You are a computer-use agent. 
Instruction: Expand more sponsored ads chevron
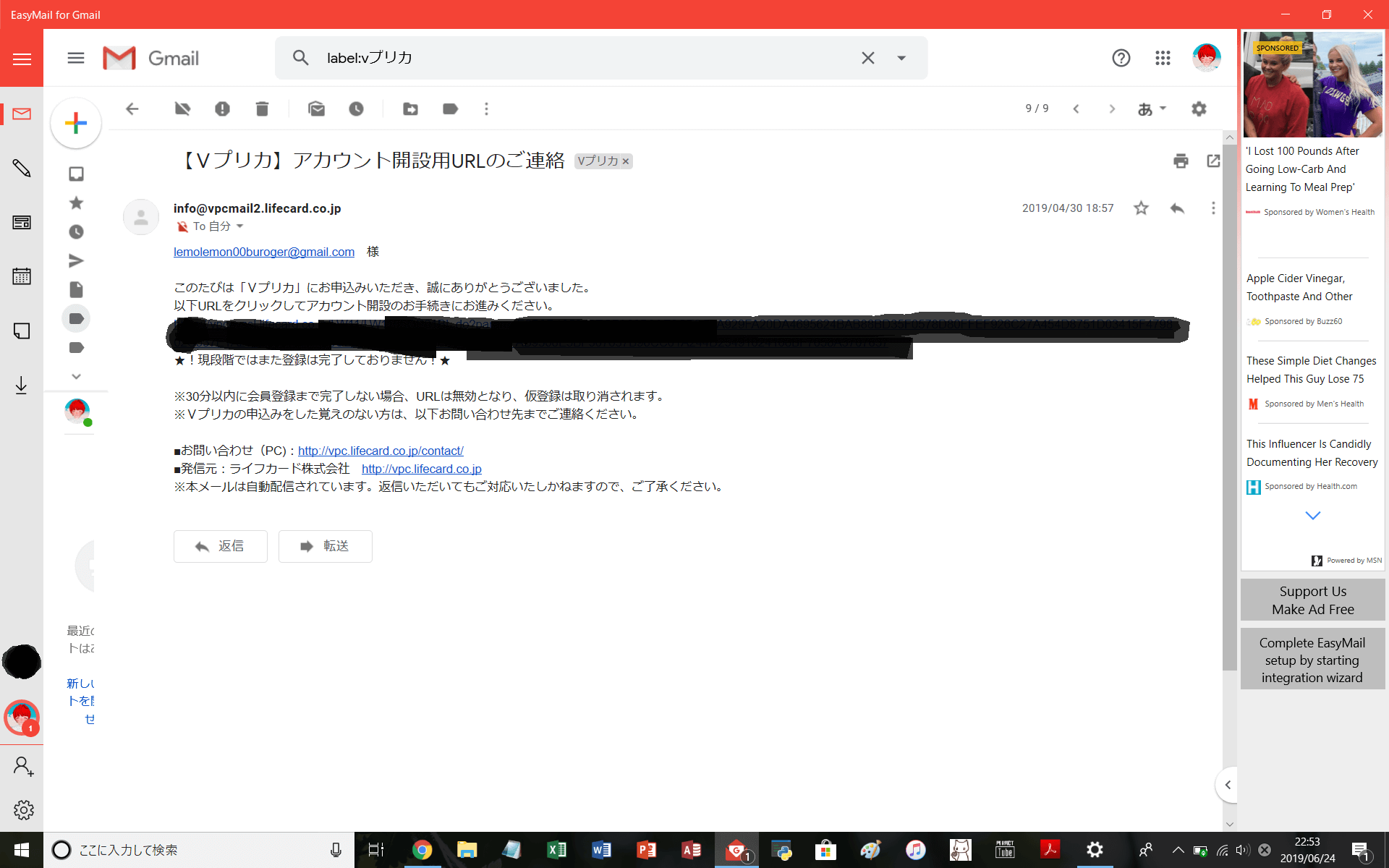pyautogui.click(x=1312, y=515)
